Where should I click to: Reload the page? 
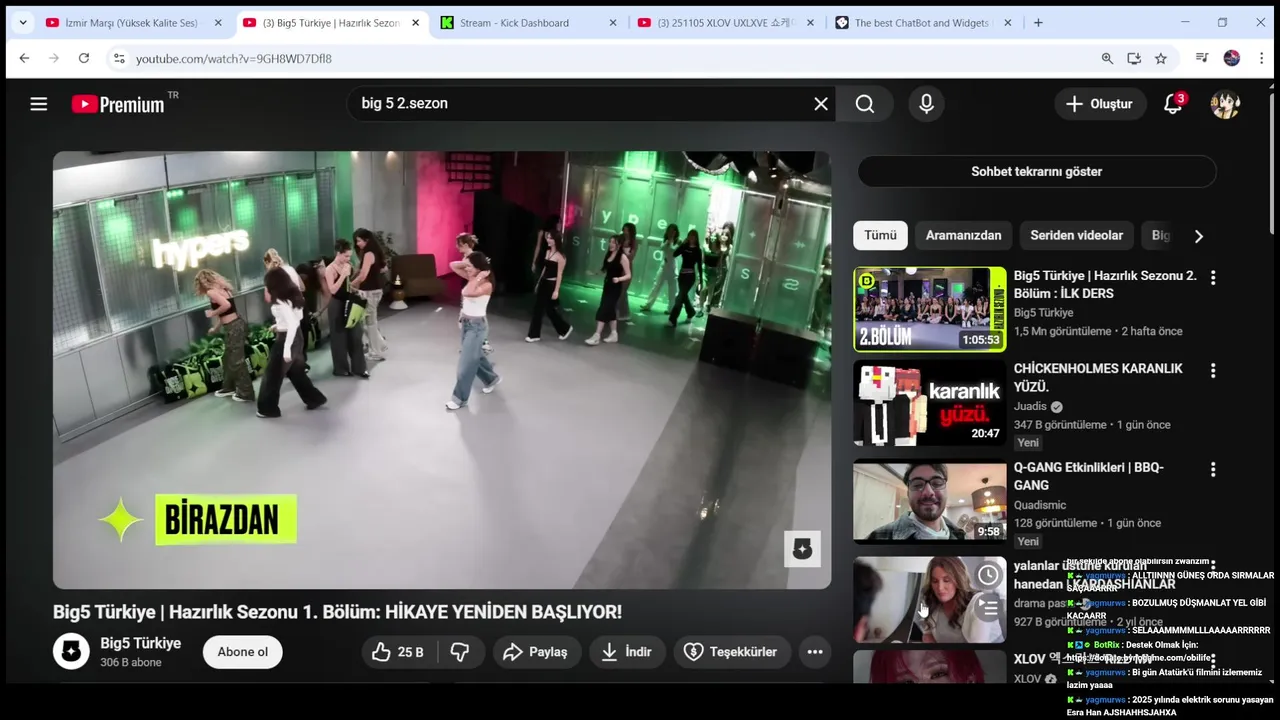tap(84, 59)
